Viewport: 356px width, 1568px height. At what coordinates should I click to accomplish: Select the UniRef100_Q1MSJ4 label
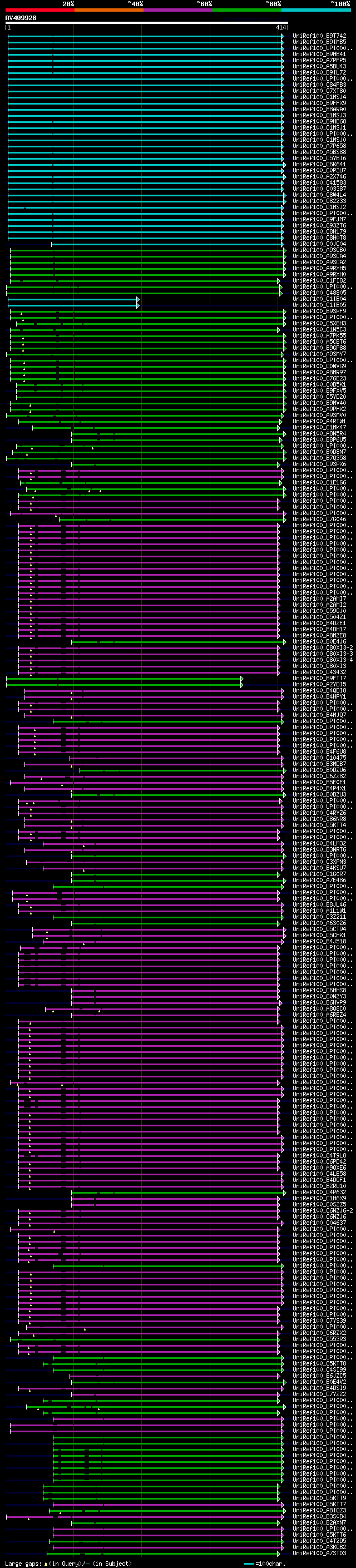point(319,97)
